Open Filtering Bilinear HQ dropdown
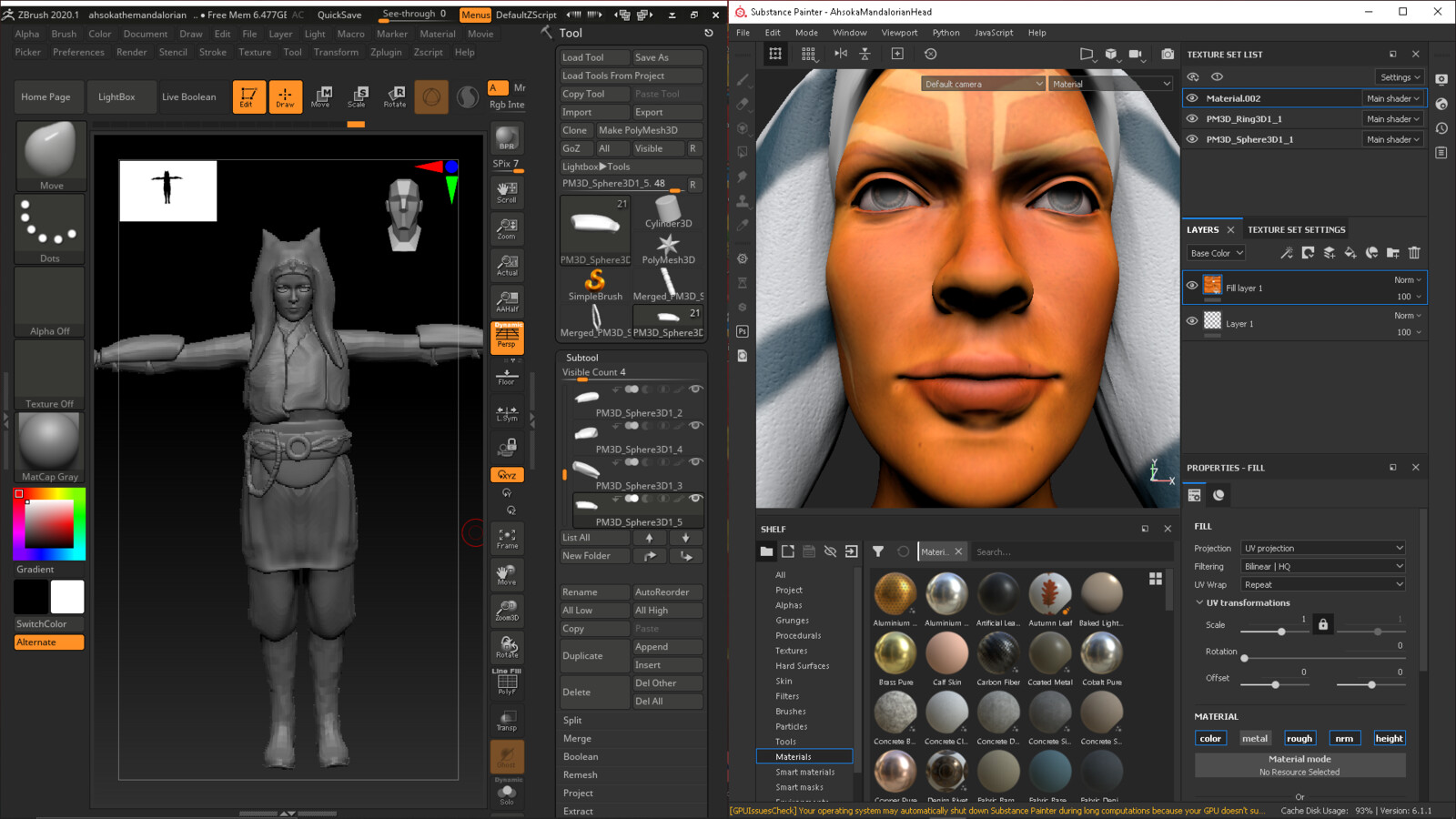This screenshot has height=819, width=1456. 1323,566
